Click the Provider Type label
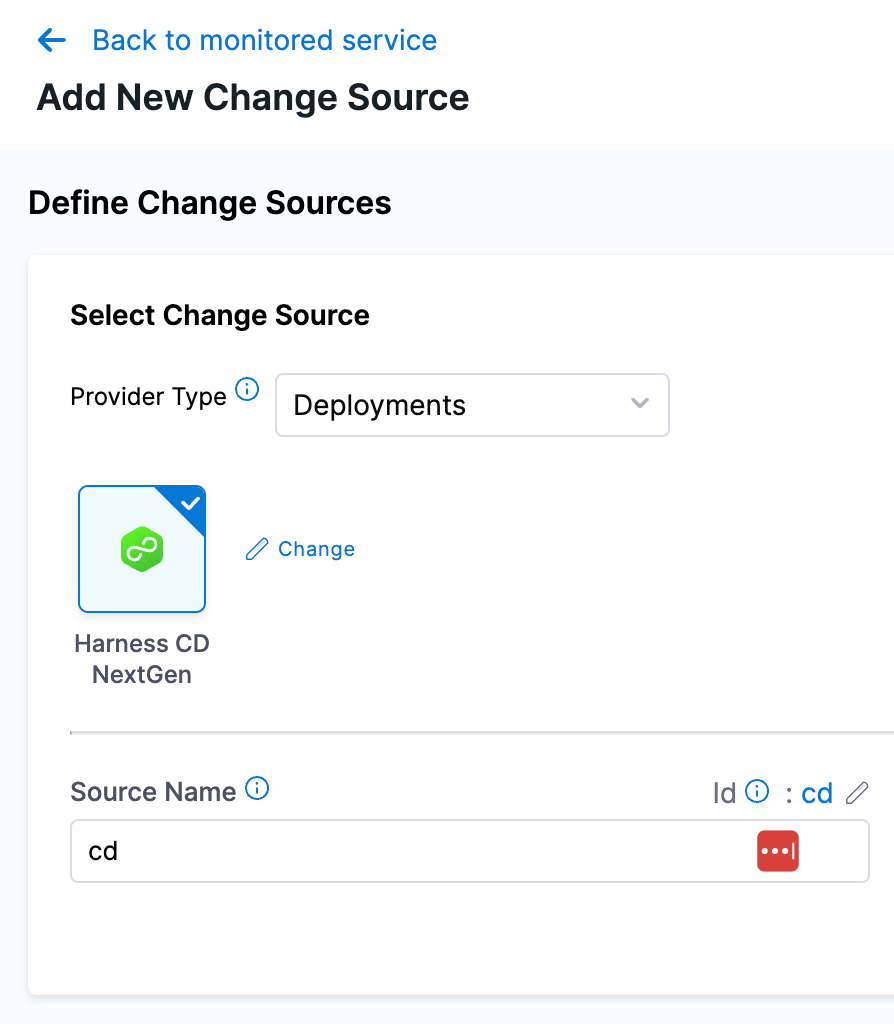Image resolution: width=894 pixels, height=1024 pixels. (148, 397)
